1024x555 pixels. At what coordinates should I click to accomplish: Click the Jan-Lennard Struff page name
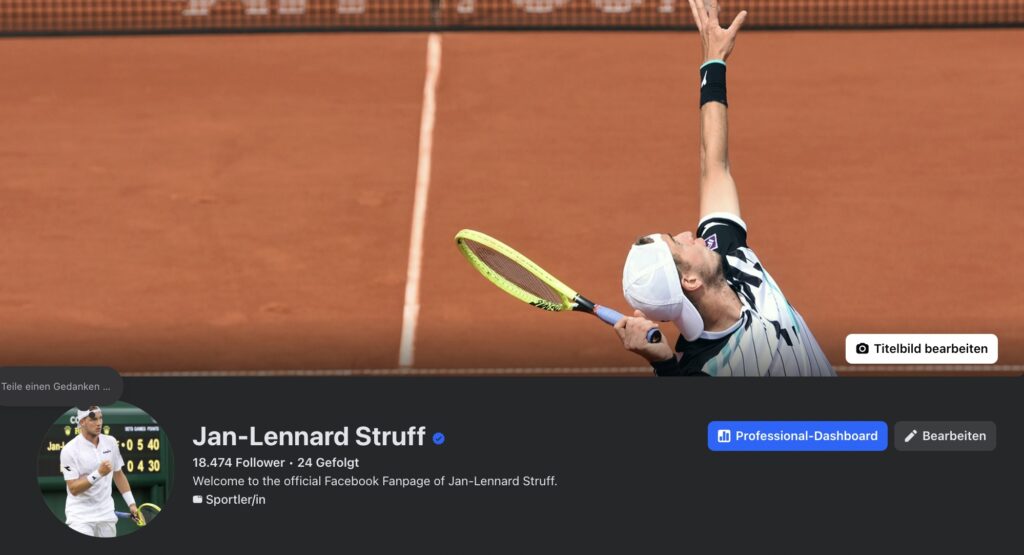click(x=309, y=436)
